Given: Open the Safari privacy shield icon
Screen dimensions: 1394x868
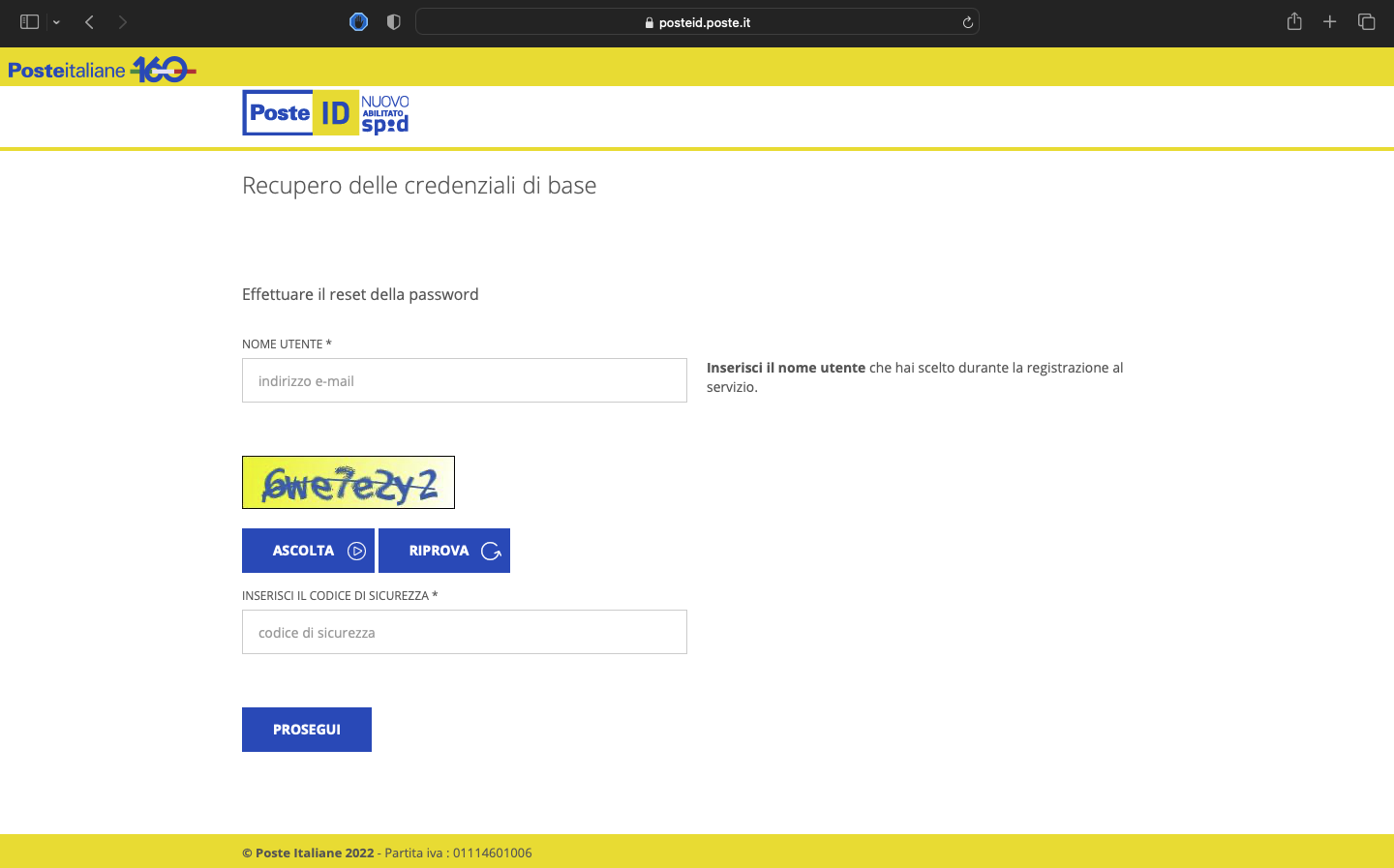Looking at the screenshot, I should 393,21.
